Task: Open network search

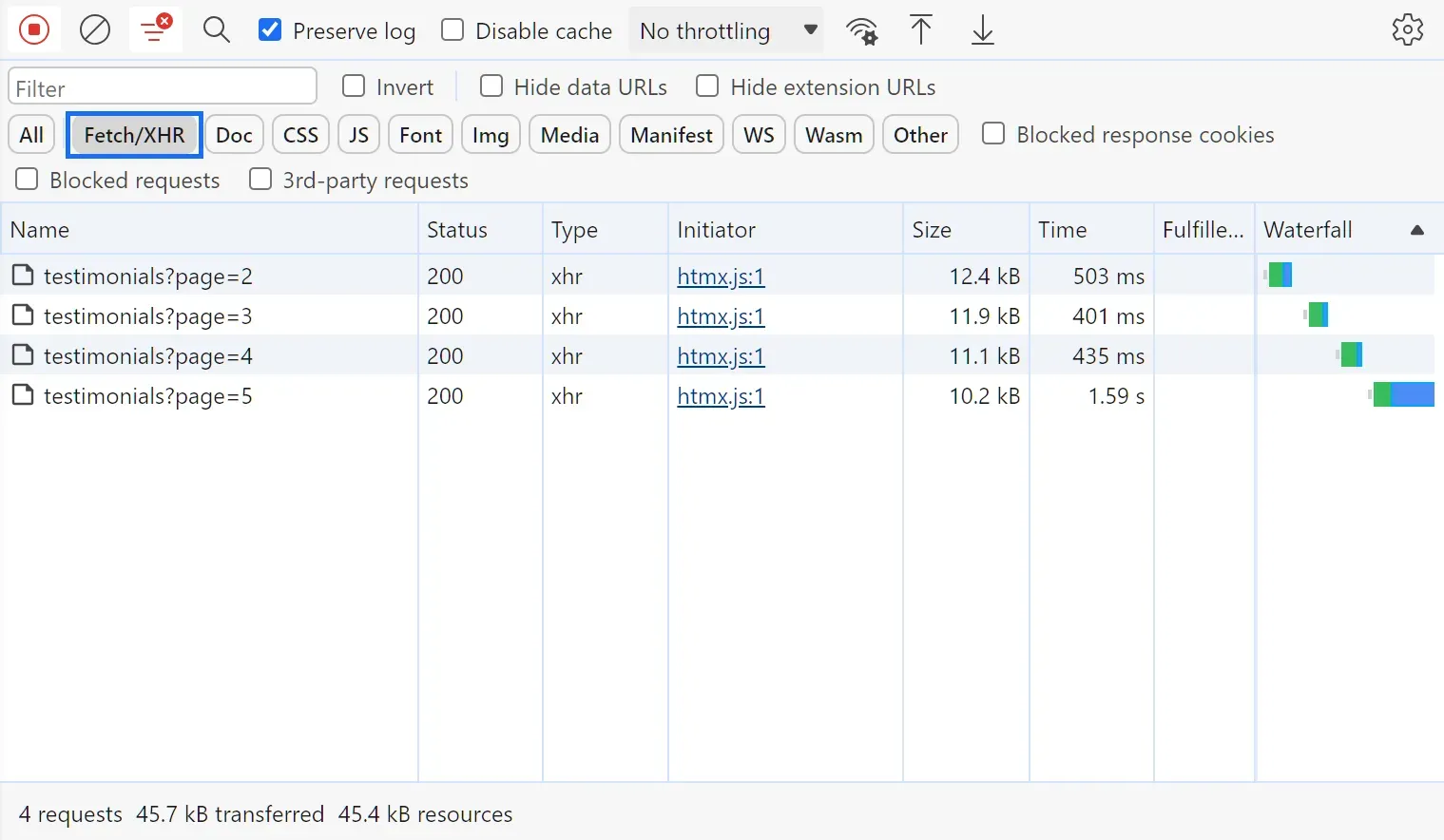Action: [x=216, y=29]
